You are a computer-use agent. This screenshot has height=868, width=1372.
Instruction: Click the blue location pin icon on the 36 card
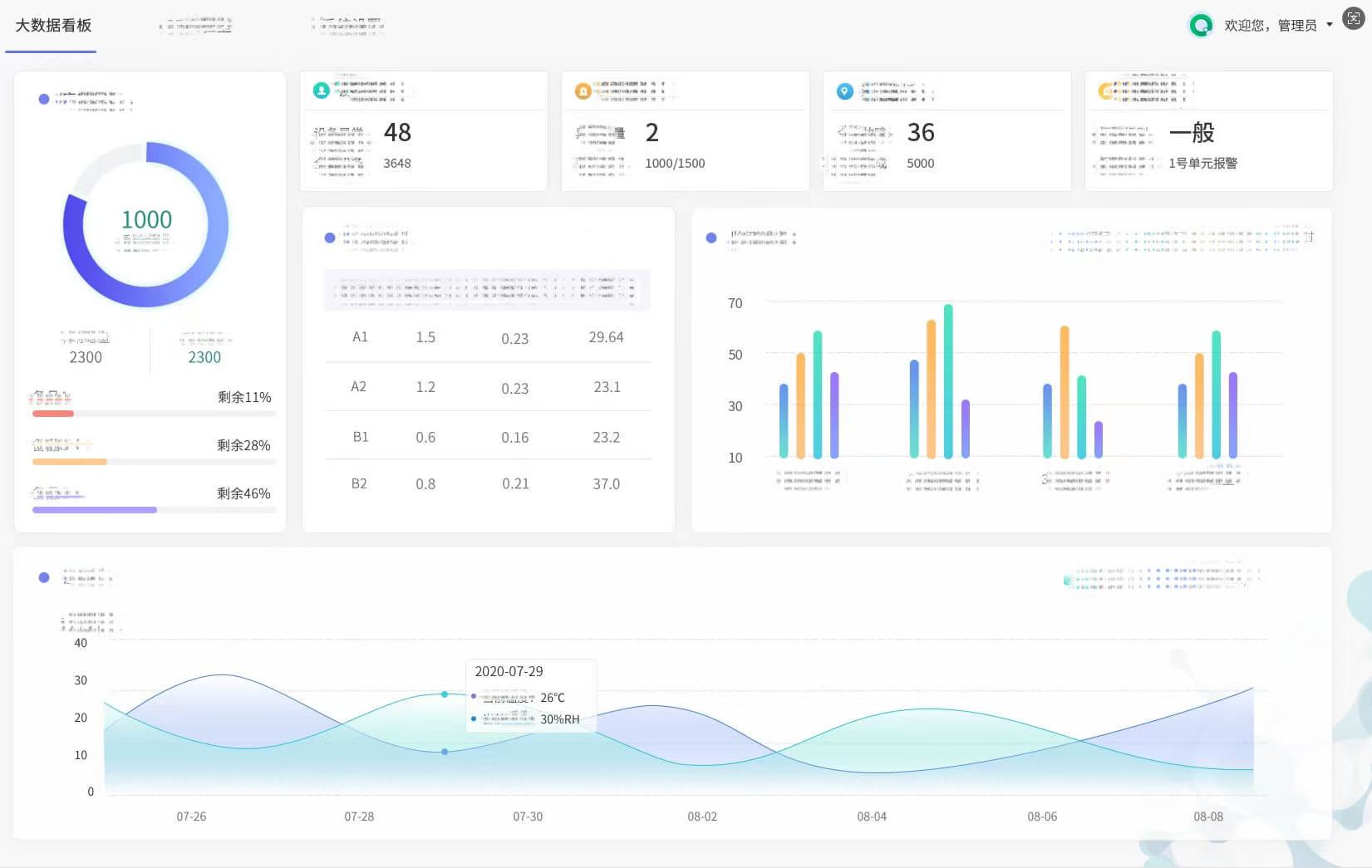pyautogui.click(x=844, y=91)
